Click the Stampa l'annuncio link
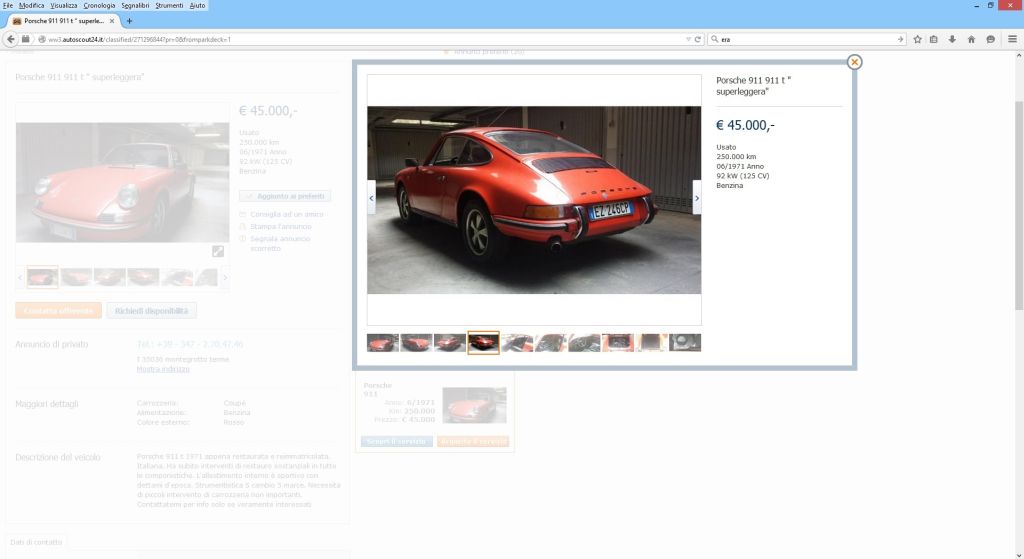 point(281,227)
